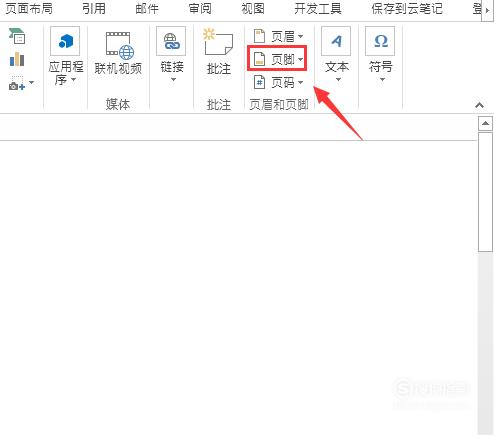Screen dimensions: 494x435
Task: Click the ribbon tab overflow arrow
Action: pyautogui.click(x=487, y=10)
